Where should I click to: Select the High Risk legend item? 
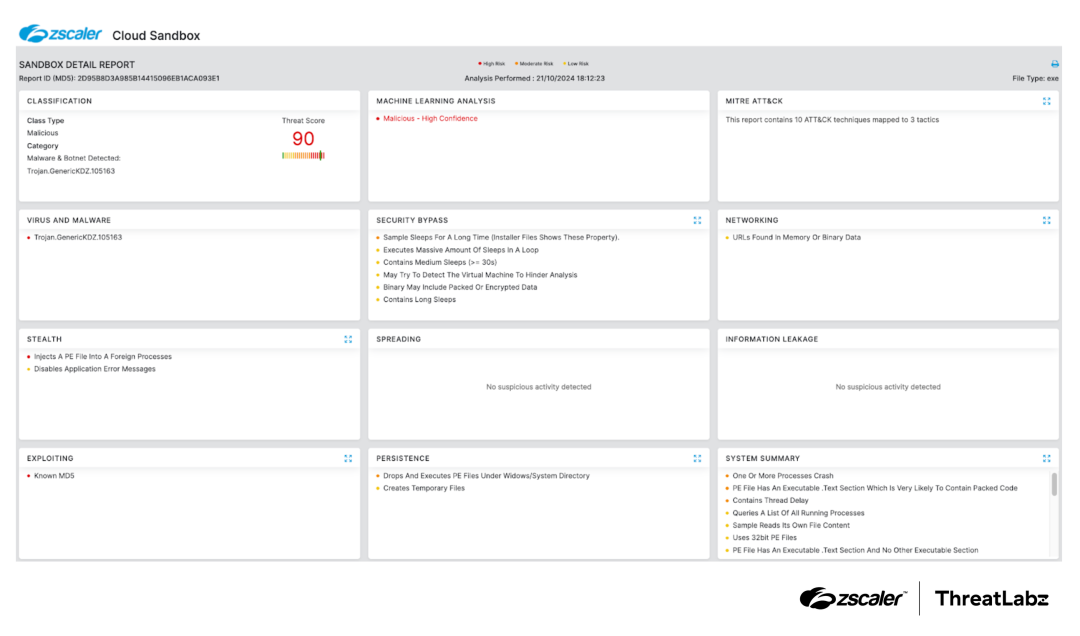point(492,63)
